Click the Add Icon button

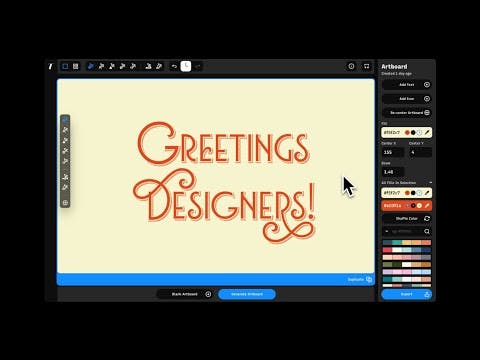pos(407,99)
